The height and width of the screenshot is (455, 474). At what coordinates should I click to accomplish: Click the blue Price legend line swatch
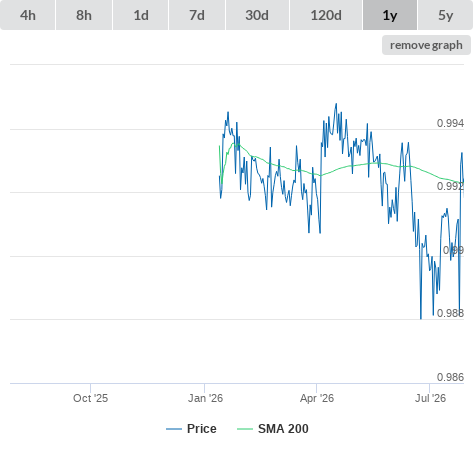click(174, 429)
